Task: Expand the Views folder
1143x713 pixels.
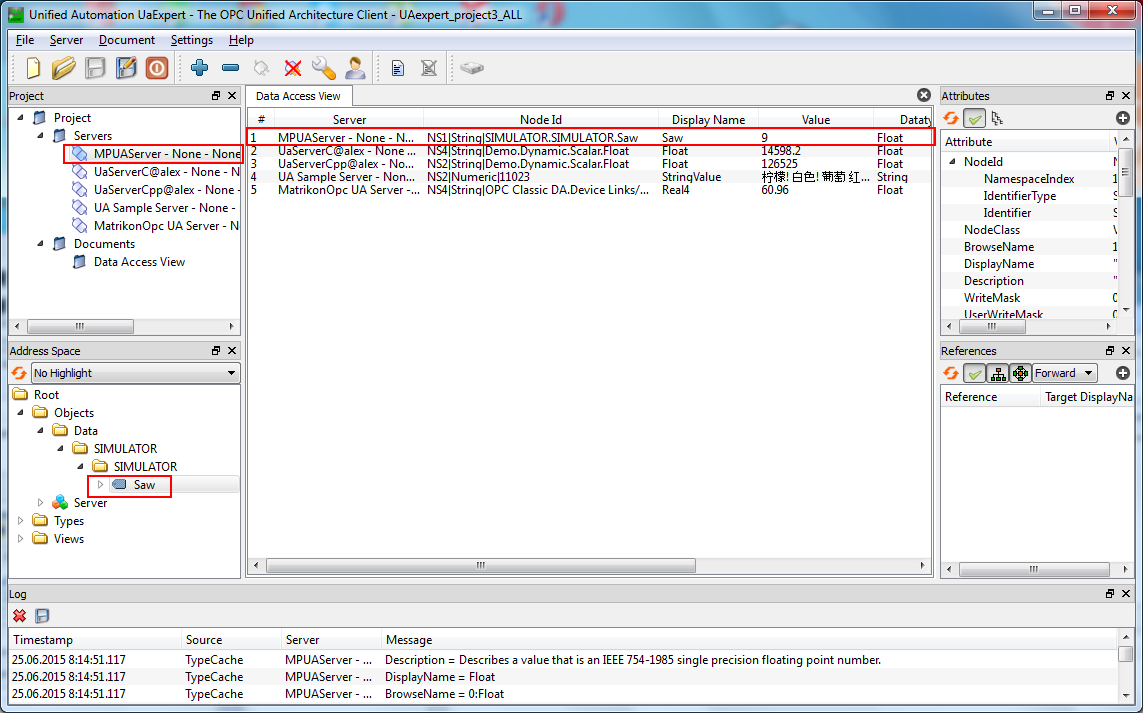Action: (21, 539)
